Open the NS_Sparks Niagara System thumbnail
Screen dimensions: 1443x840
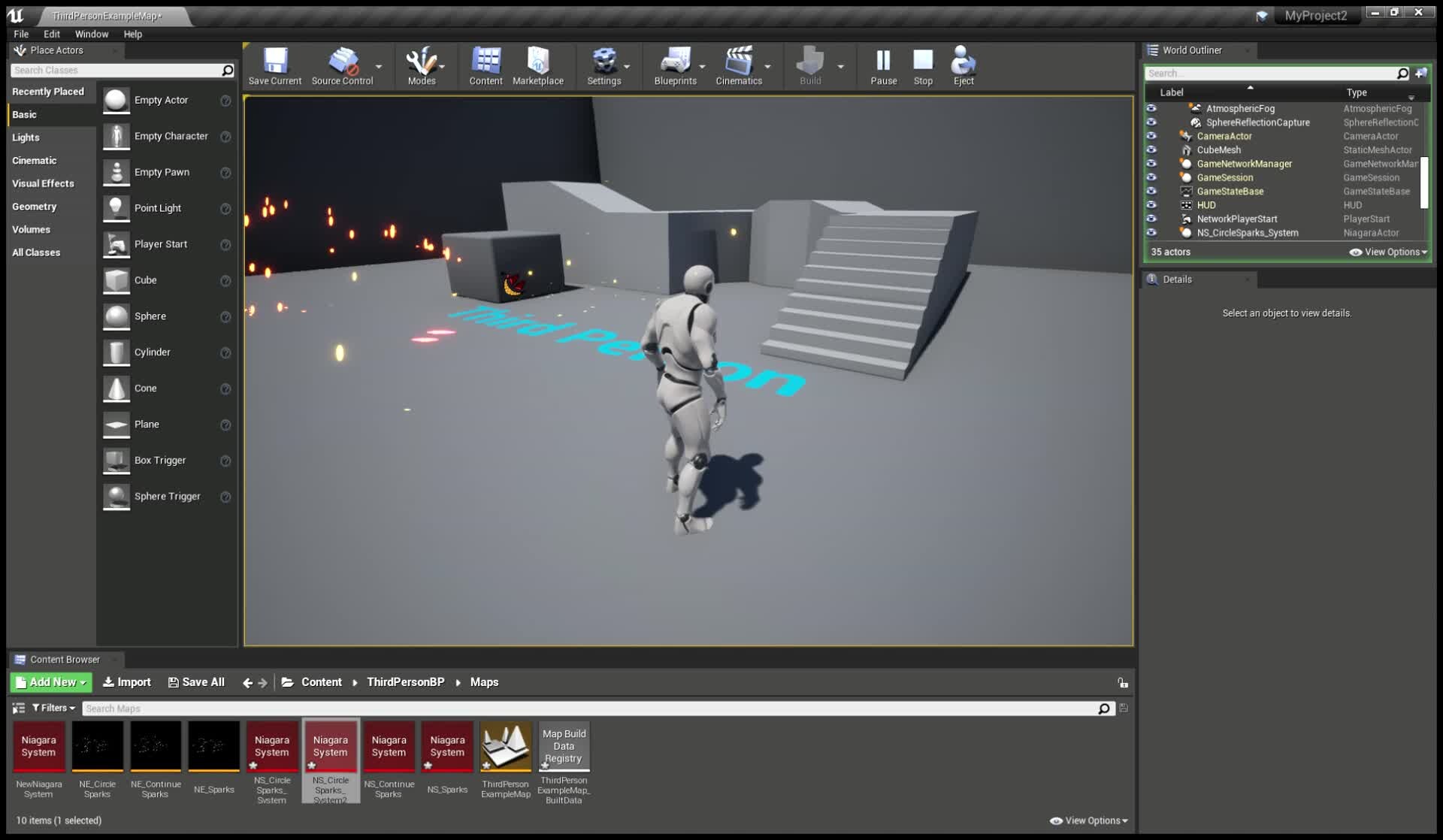[447, 745]
